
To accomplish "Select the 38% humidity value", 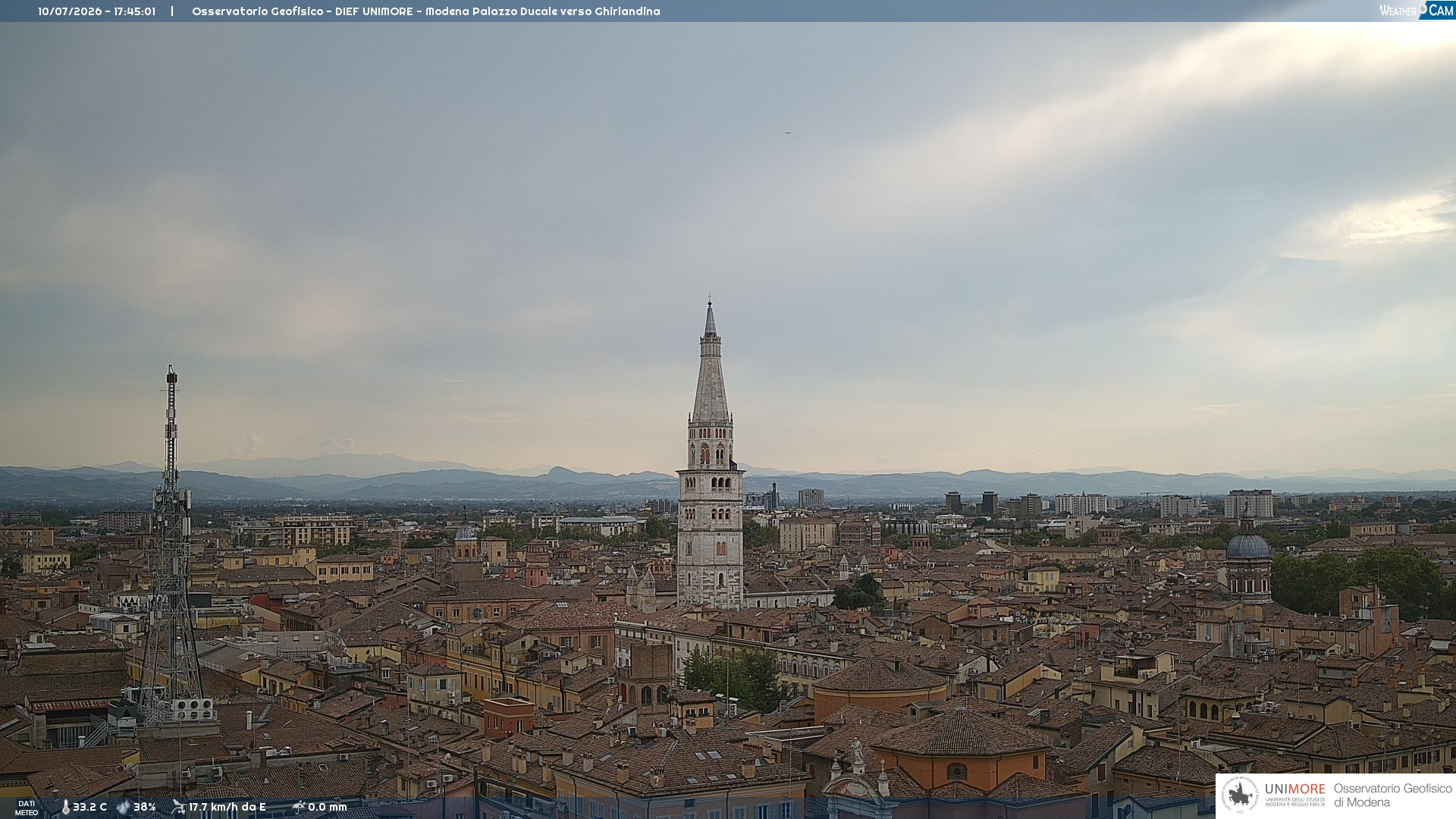I will coord(145,807).
